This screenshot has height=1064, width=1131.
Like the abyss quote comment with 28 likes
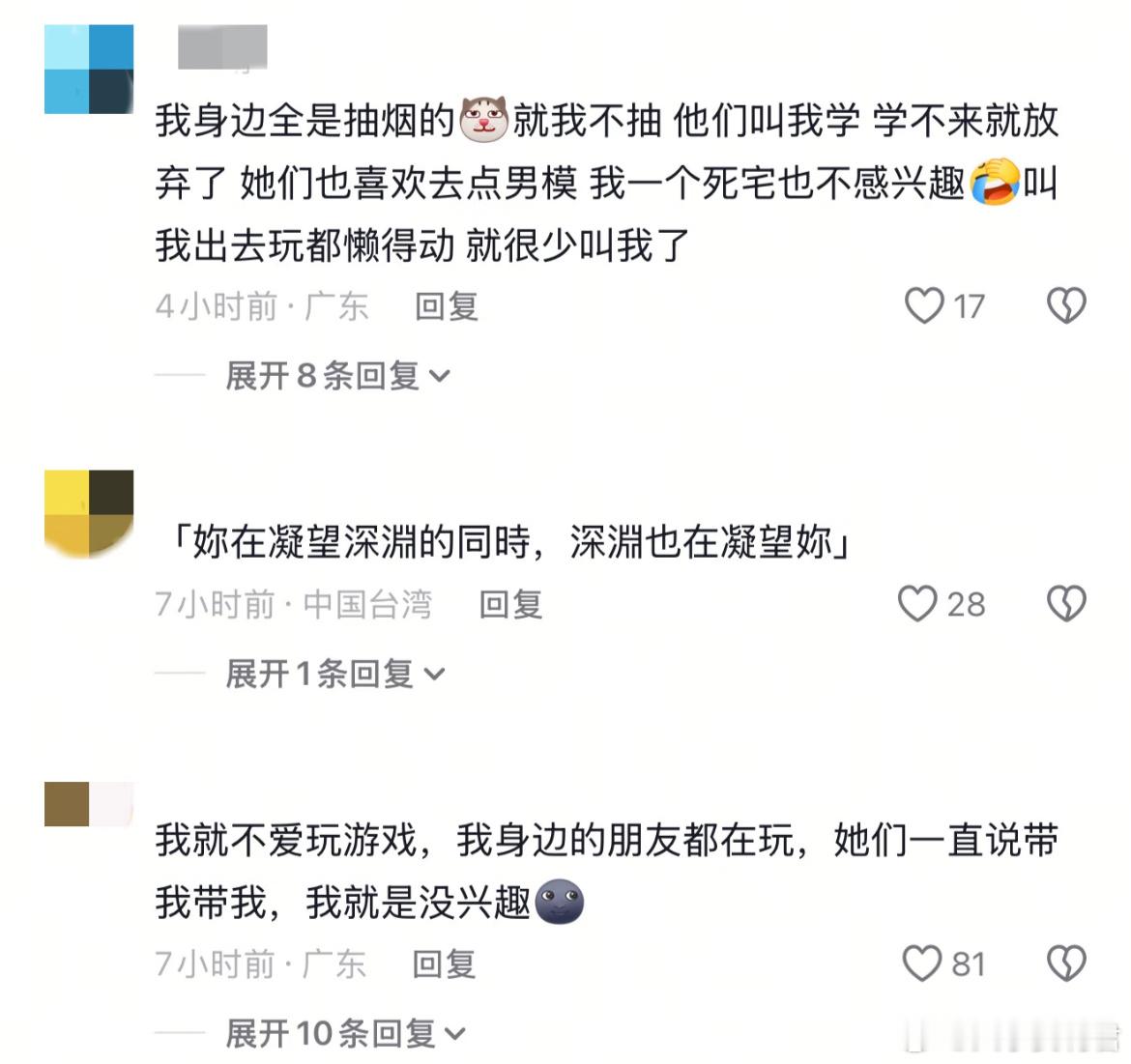point(917,603)
